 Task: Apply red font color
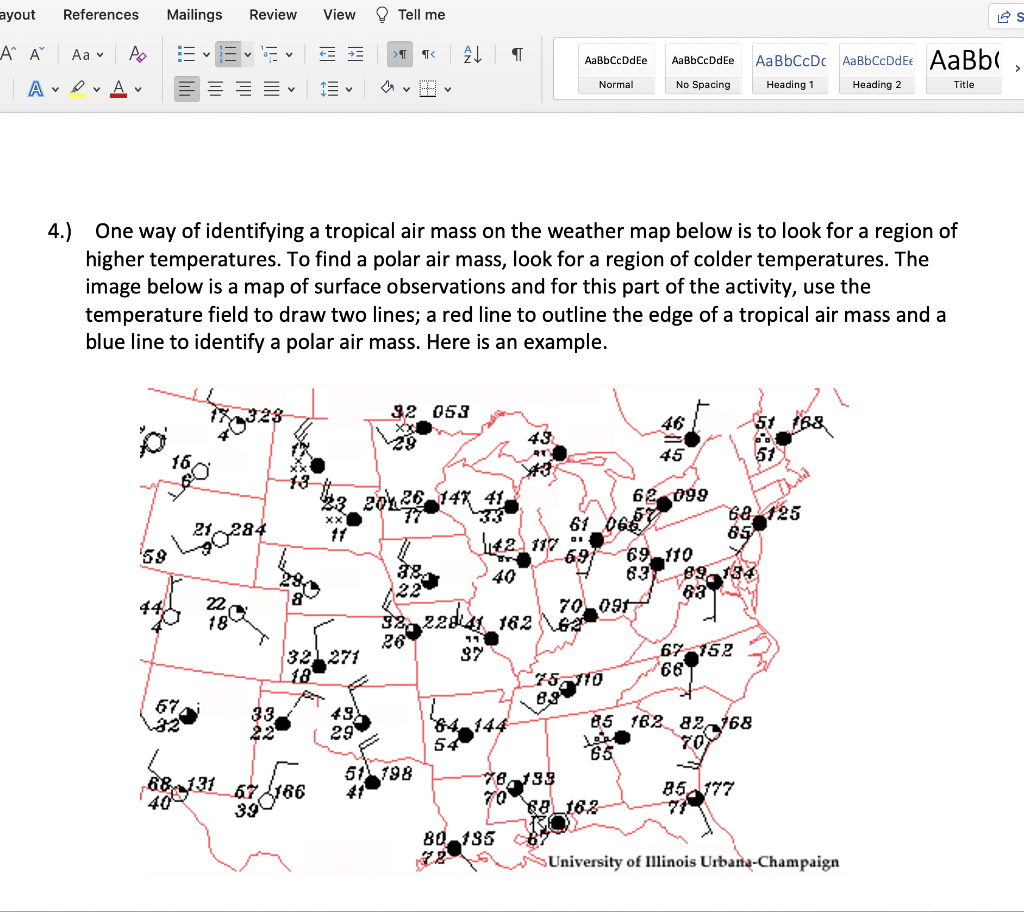click(x=119, y=89)
